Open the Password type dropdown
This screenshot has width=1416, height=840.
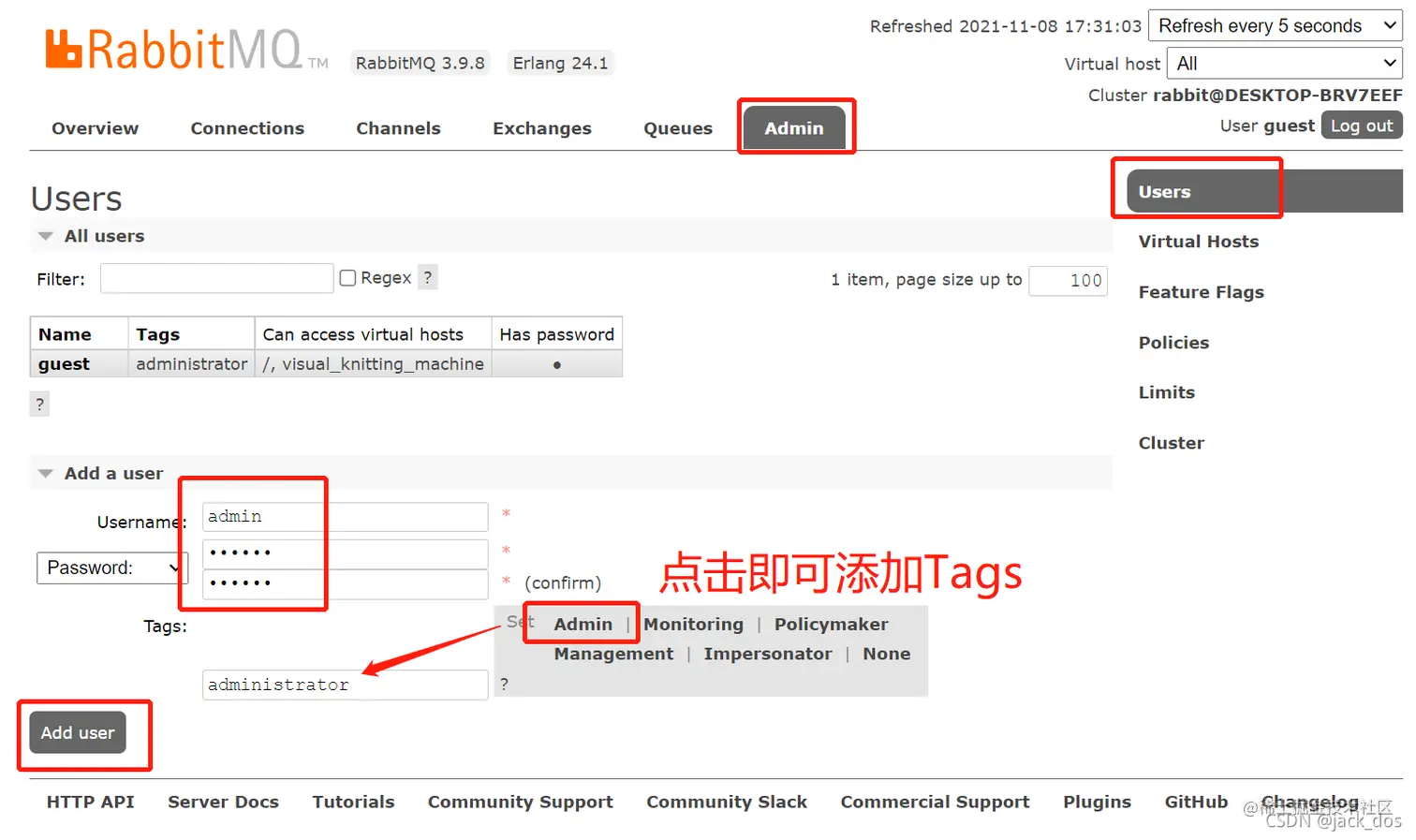(x=112, y=567)
